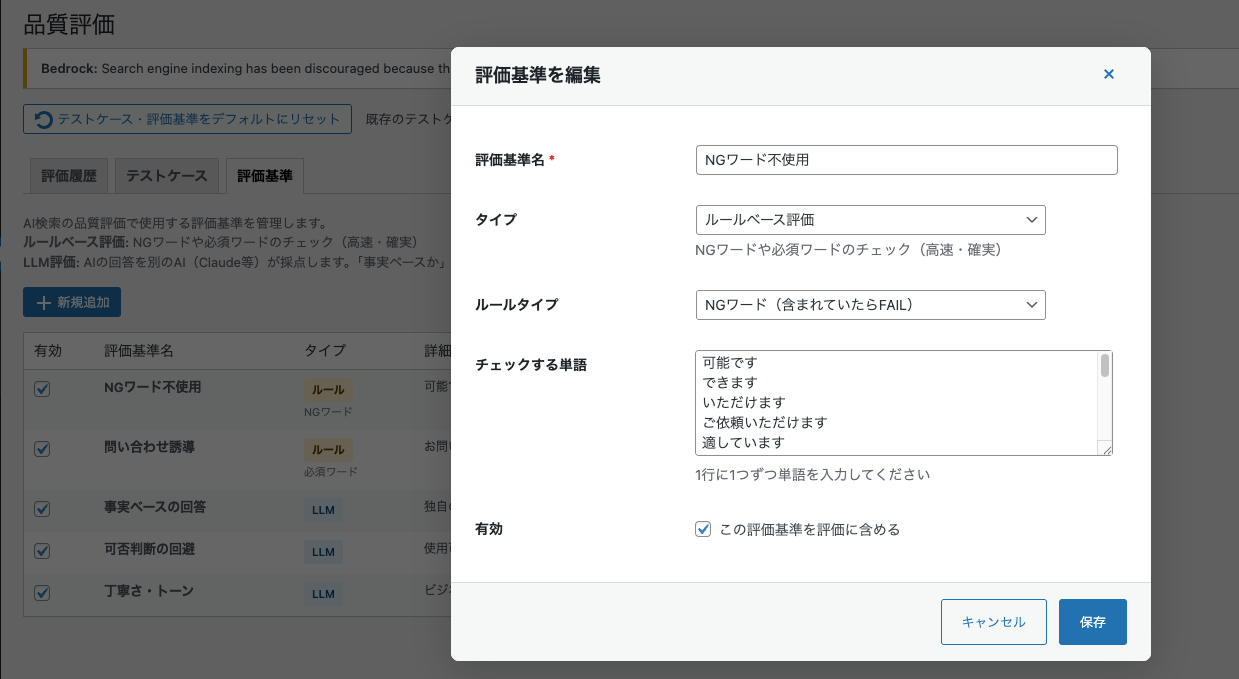Select the 評価基準 tab
Viewport: 1239px width, 679px height.
click(265, 176)
